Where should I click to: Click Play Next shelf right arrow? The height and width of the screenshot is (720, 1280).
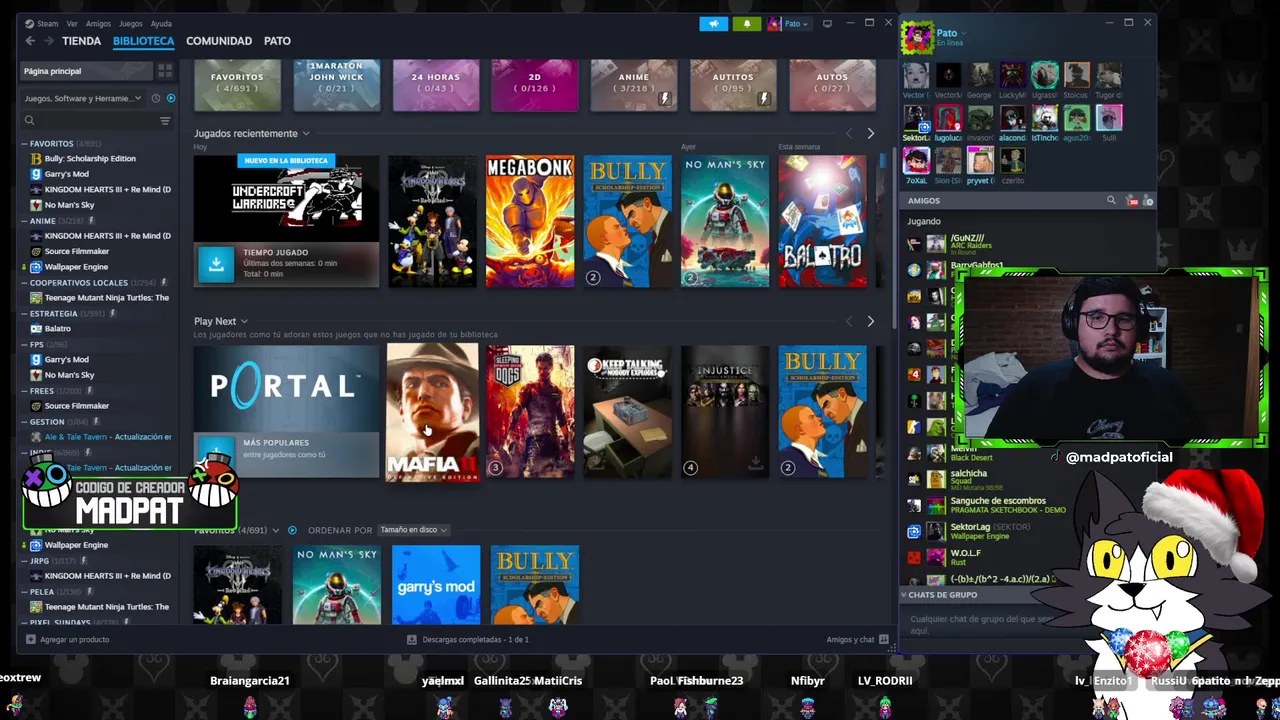point(870,321)
